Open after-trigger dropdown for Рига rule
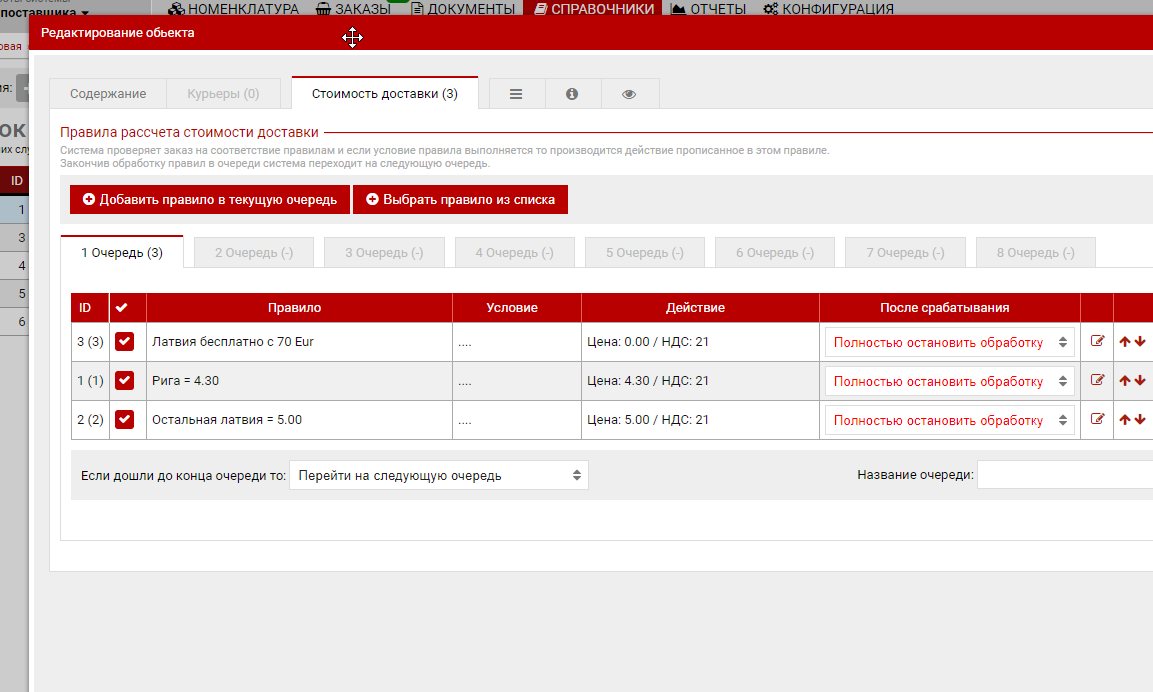The image size is (1153, 692). pyautogui.click(x=949, y=381)
